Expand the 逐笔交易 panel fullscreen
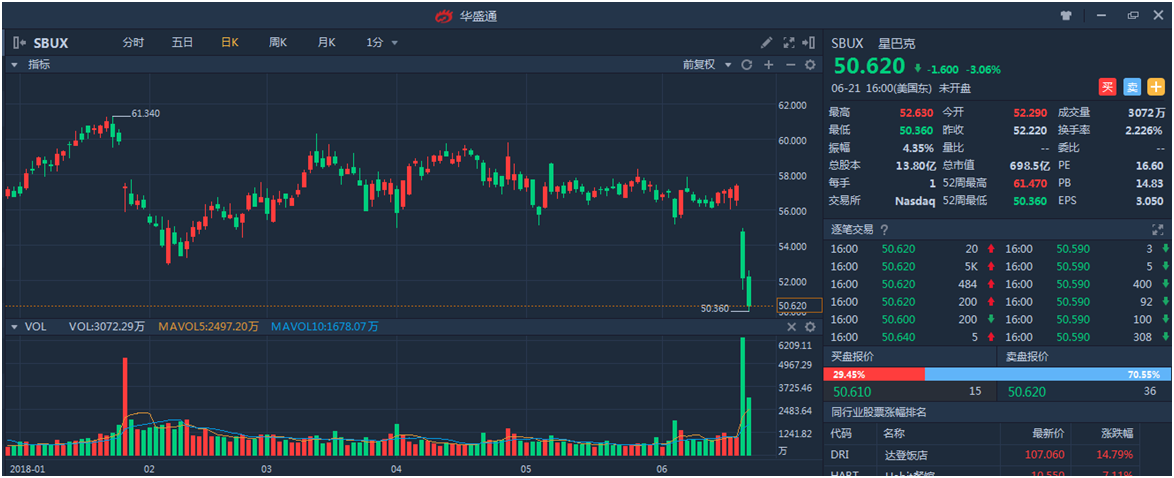Viewport: 1174px width, 478px height. (x=1158, y=229)
